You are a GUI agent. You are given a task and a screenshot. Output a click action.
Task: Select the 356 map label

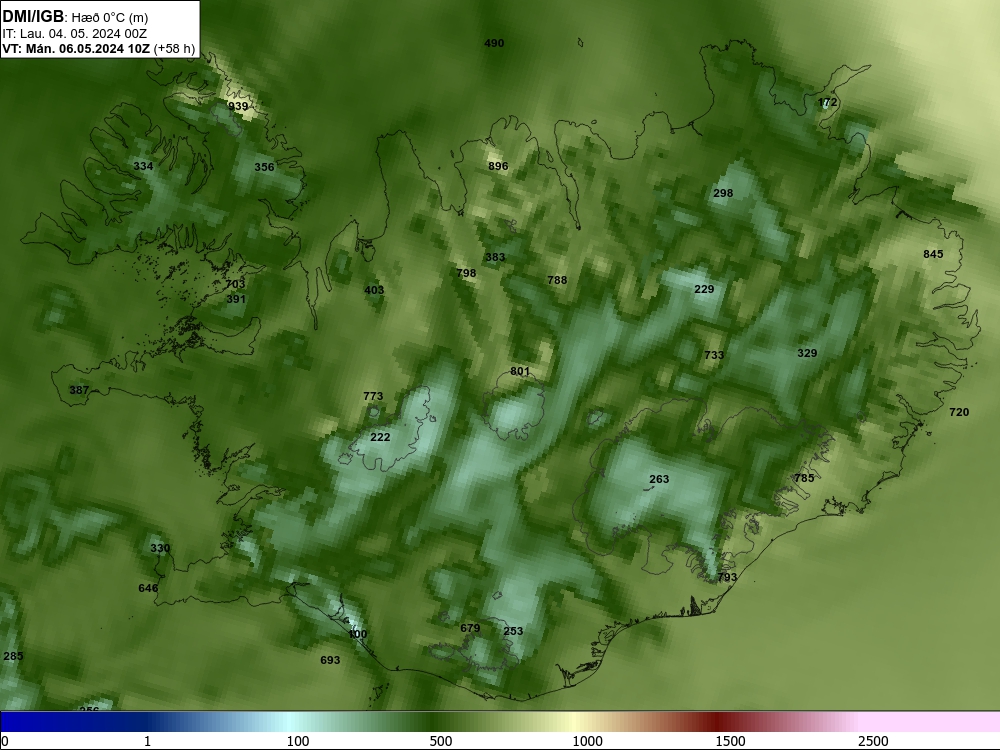point(264,167)
